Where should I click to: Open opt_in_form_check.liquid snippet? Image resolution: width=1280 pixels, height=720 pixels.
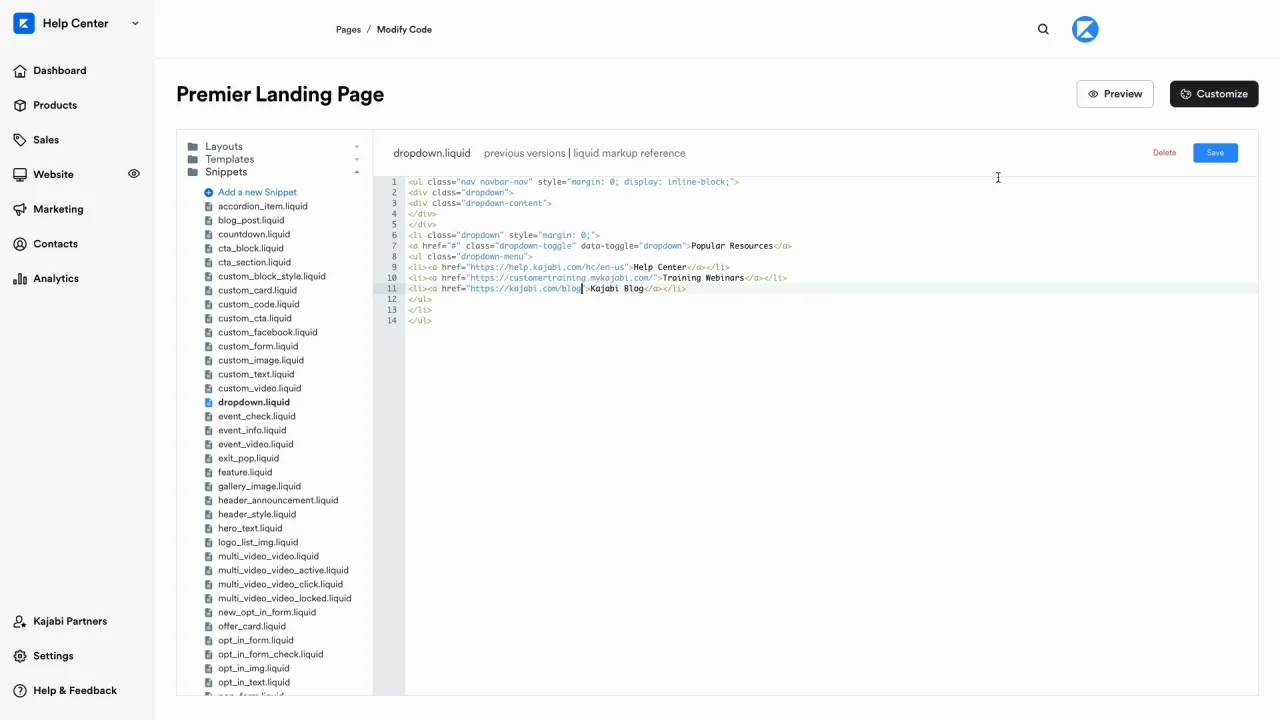270,655
